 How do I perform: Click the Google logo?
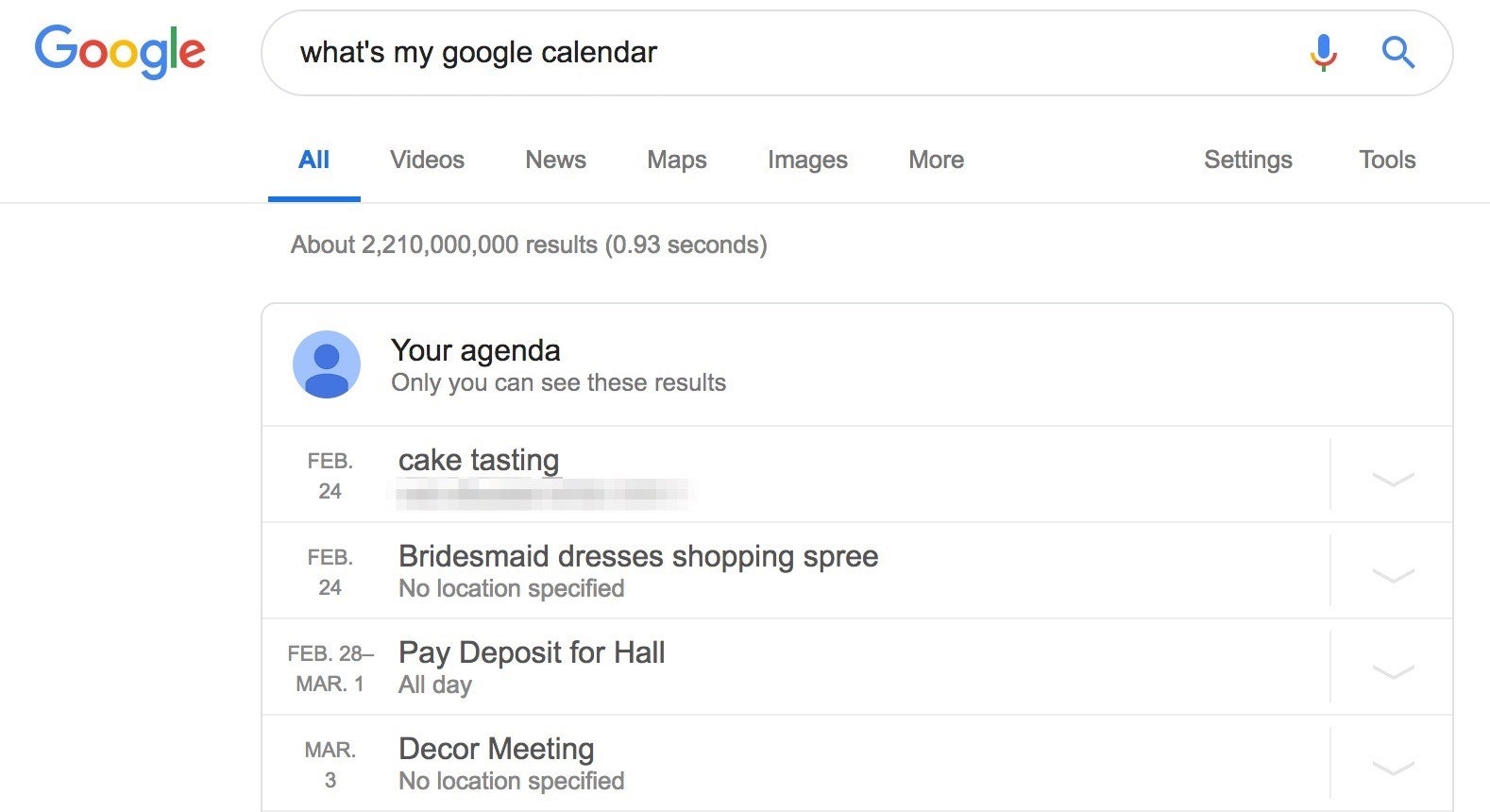point(120,51)
